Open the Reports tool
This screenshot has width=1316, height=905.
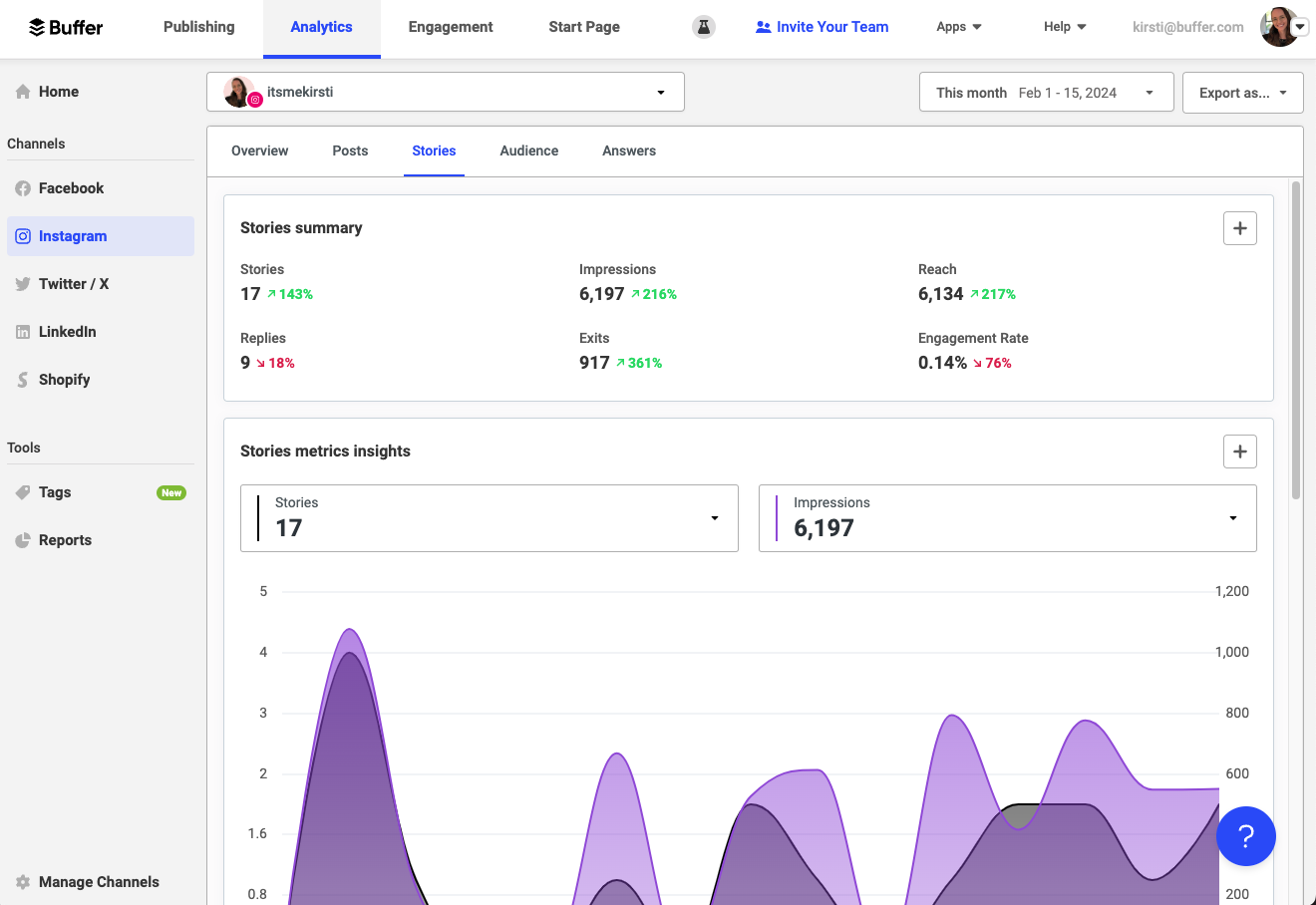point(66,540)
